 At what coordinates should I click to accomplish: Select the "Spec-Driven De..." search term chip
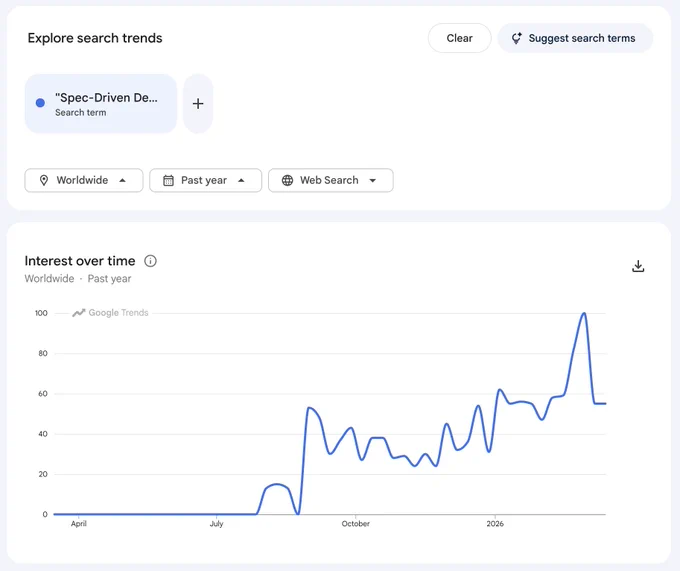pyautogui.click(x=101, y=104)
